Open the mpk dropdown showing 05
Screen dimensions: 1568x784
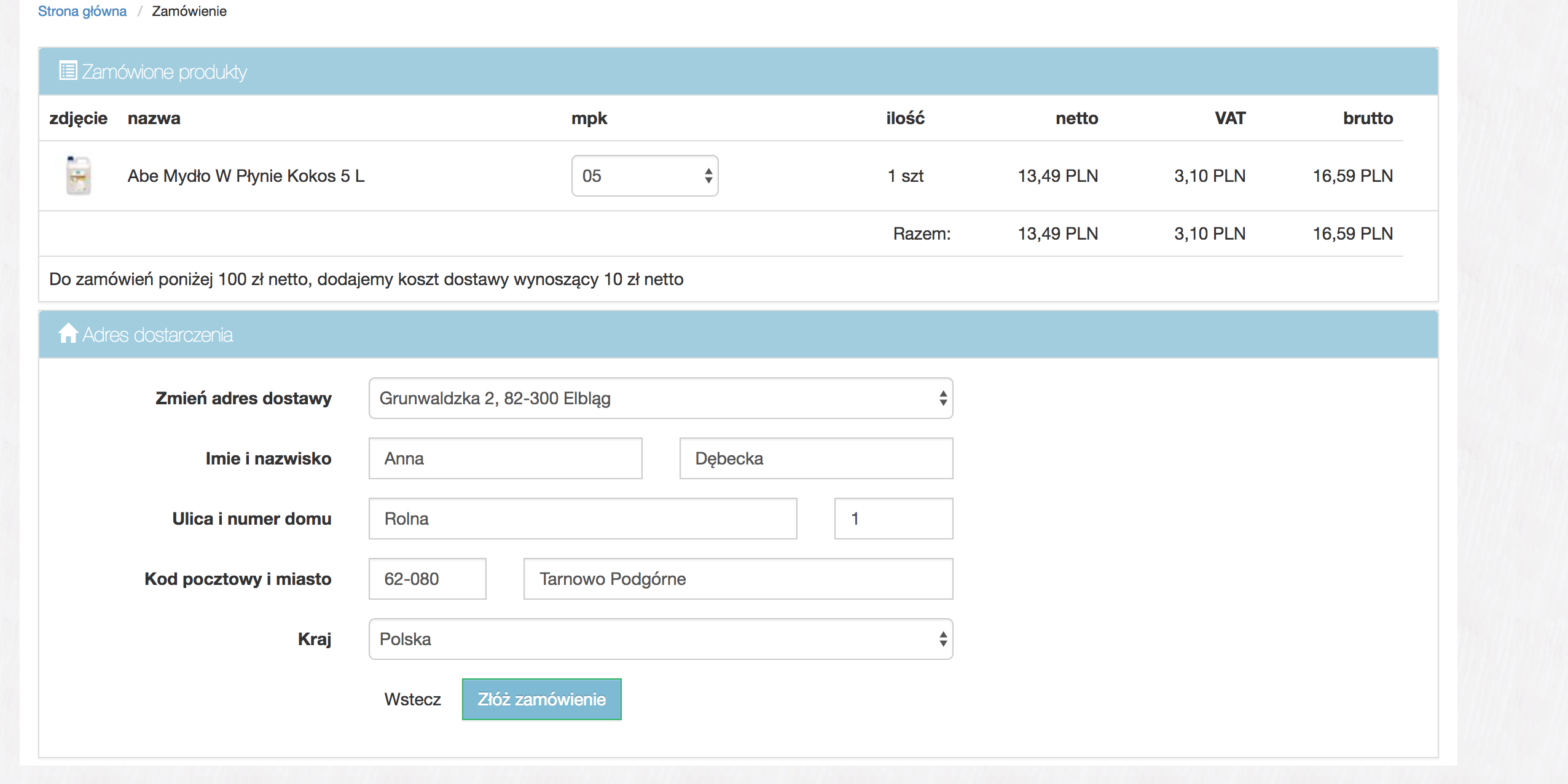[645, 176]
